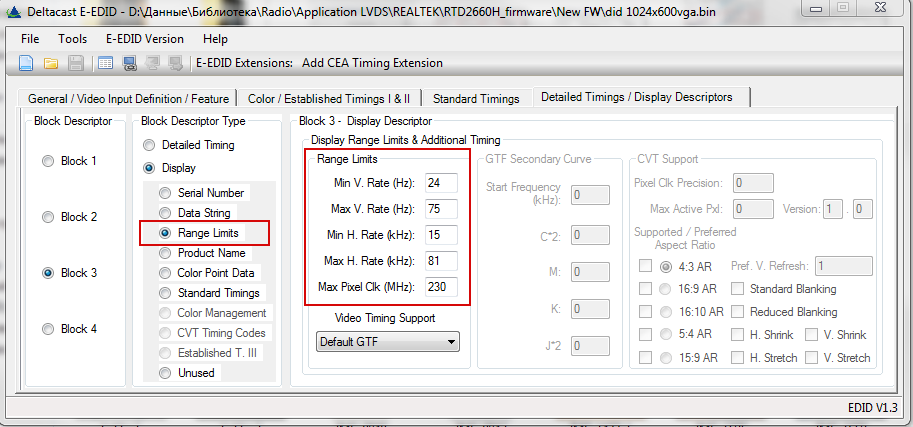Click the monitor read EDID toolbar icon
The image size is (913, 427).
click(129, 63)
